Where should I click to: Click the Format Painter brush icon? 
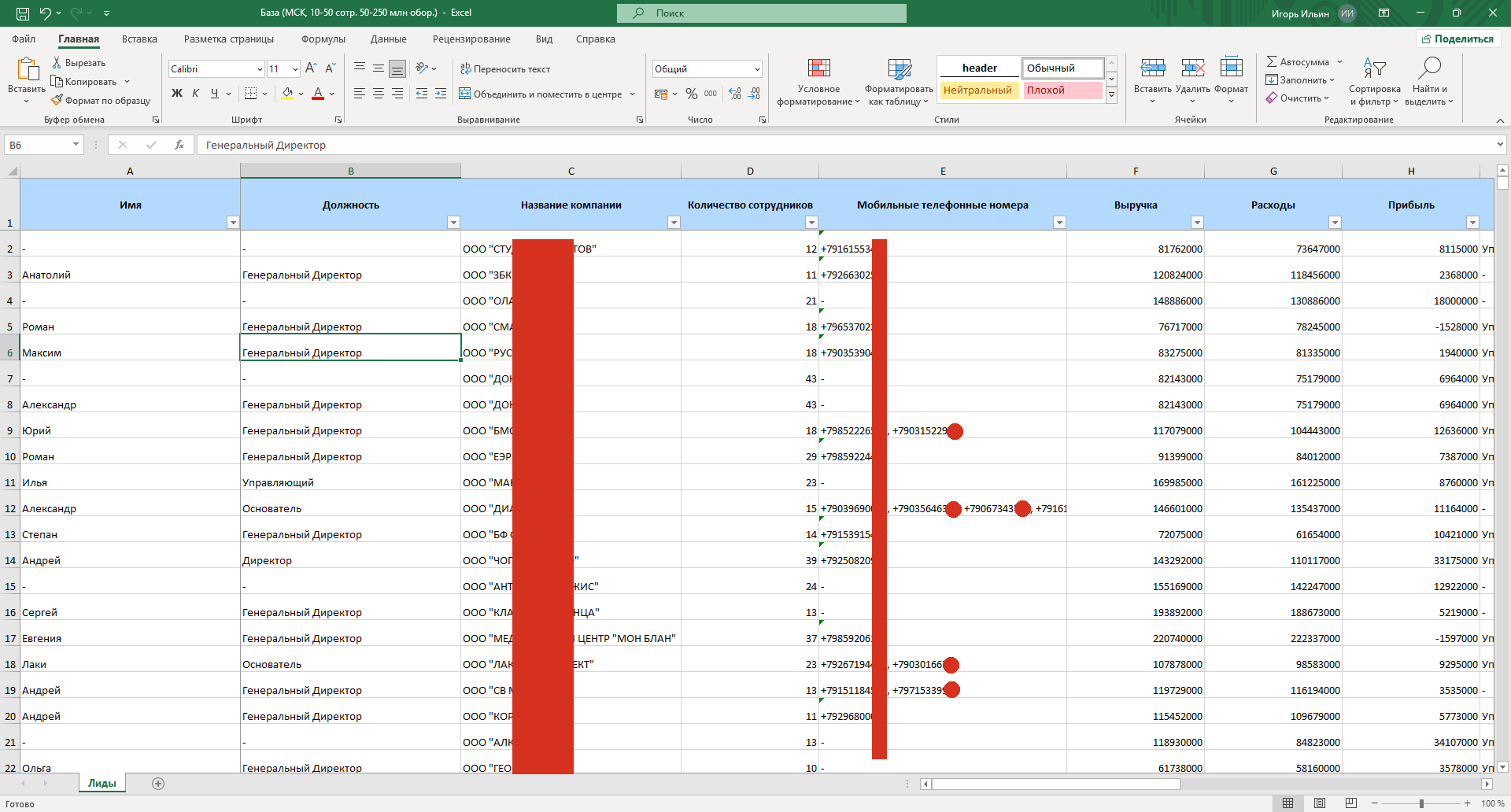57,101
